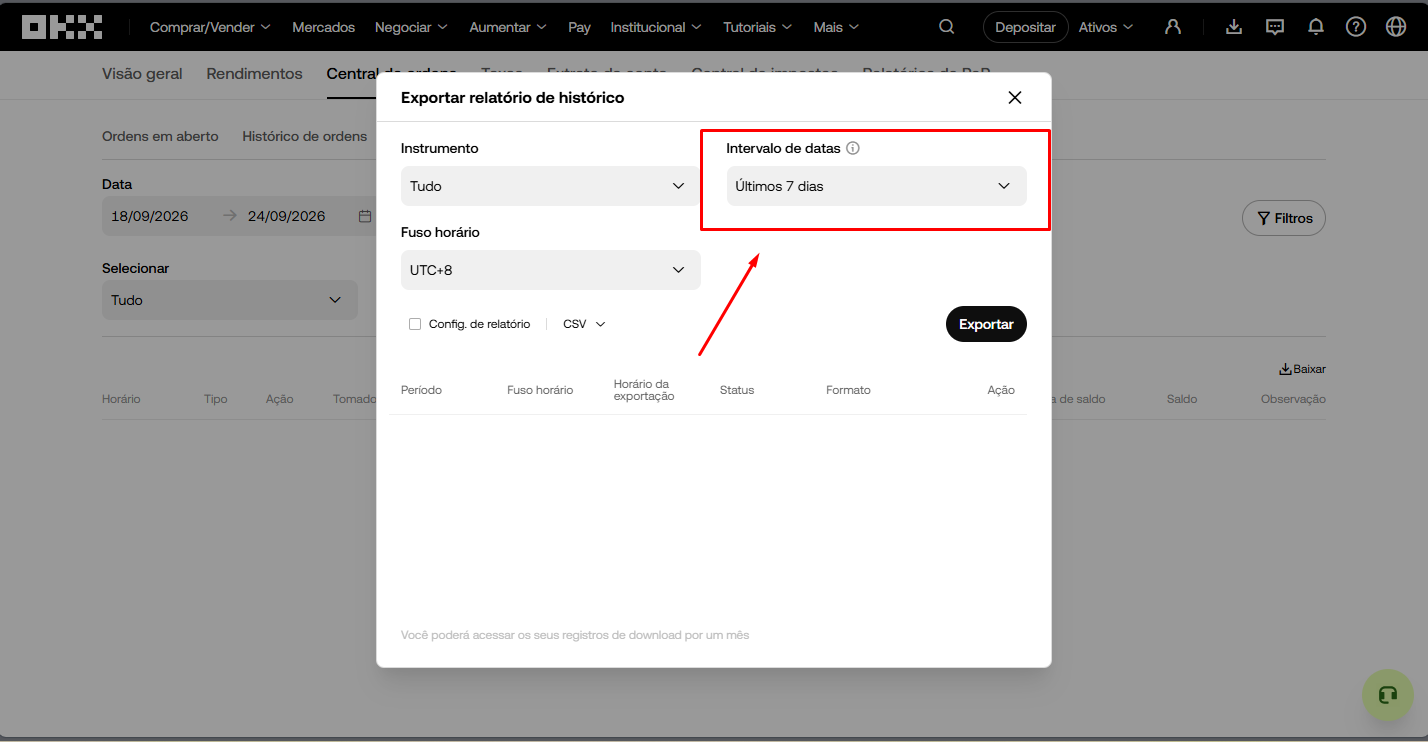Open the Fuso horário UTC+8 dropdown

[551, 270]
